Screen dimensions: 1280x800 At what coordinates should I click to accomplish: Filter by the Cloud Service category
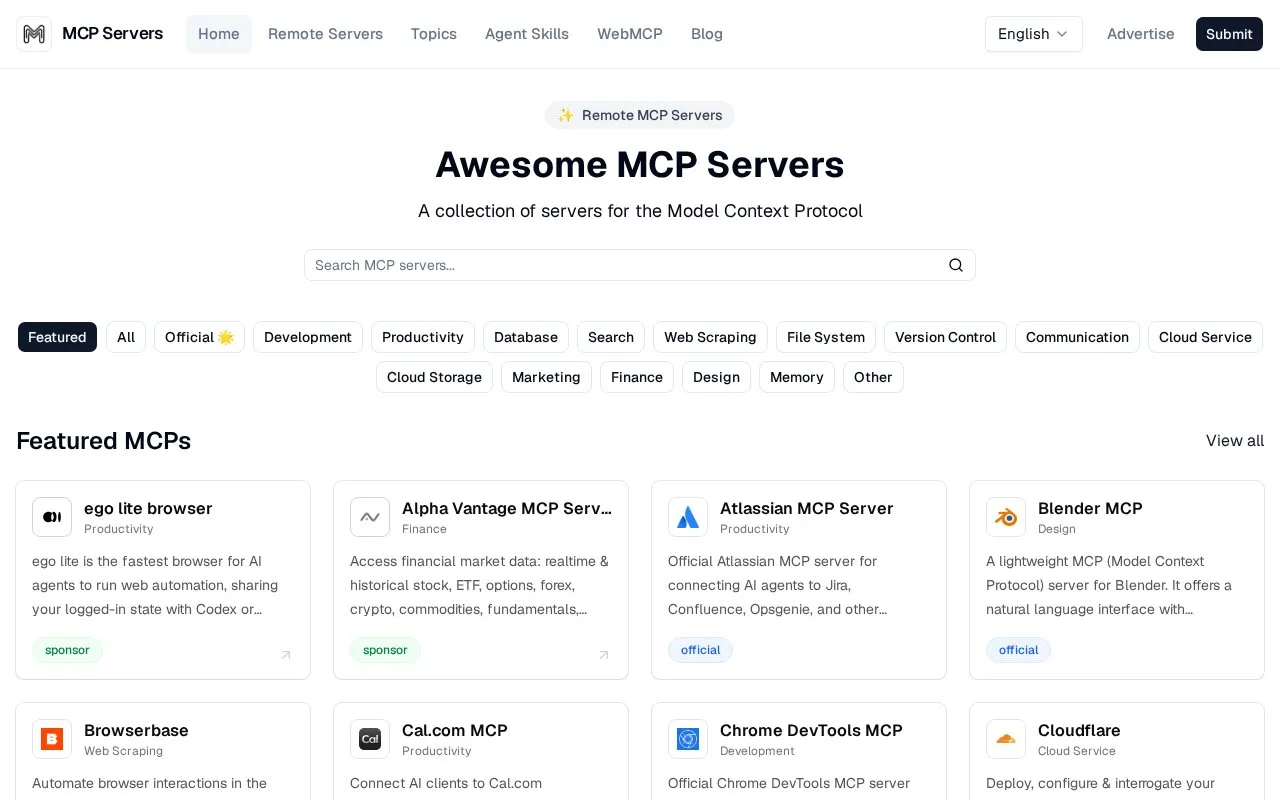[1205, 337]
